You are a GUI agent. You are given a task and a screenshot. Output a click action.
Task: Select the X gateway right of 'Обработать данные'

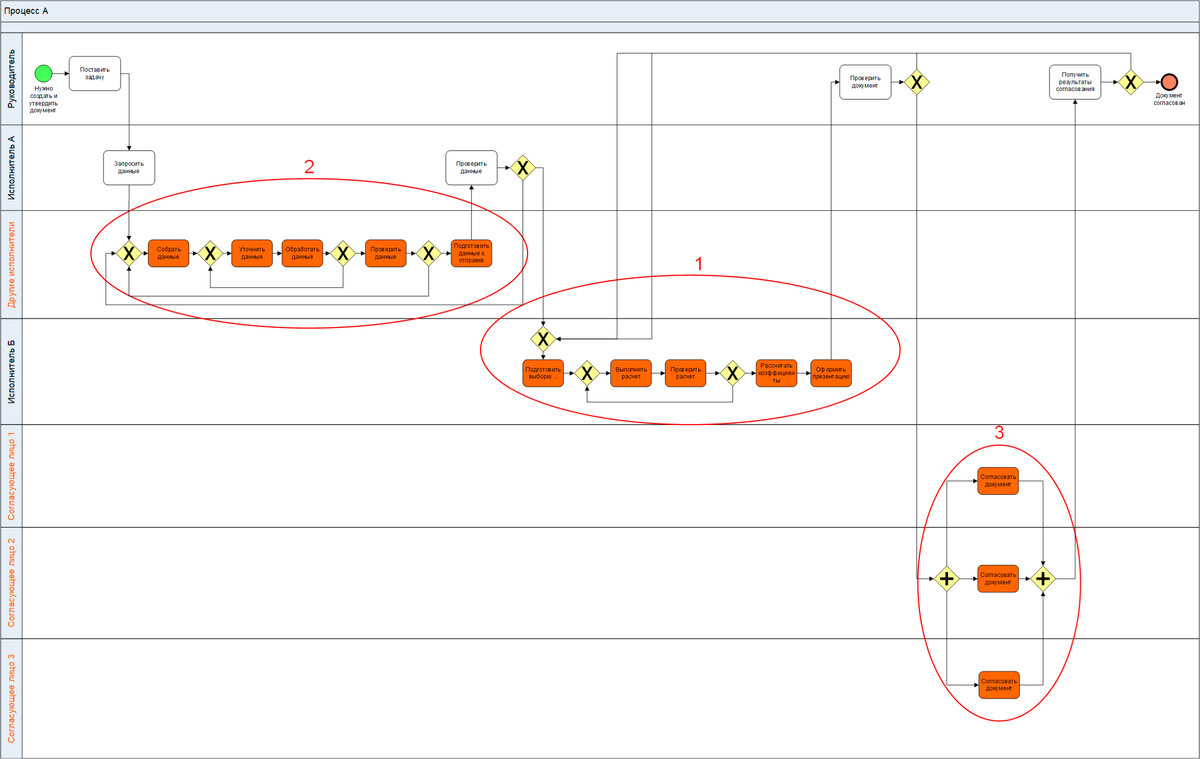pyautogui.click(x=343, y=253)
